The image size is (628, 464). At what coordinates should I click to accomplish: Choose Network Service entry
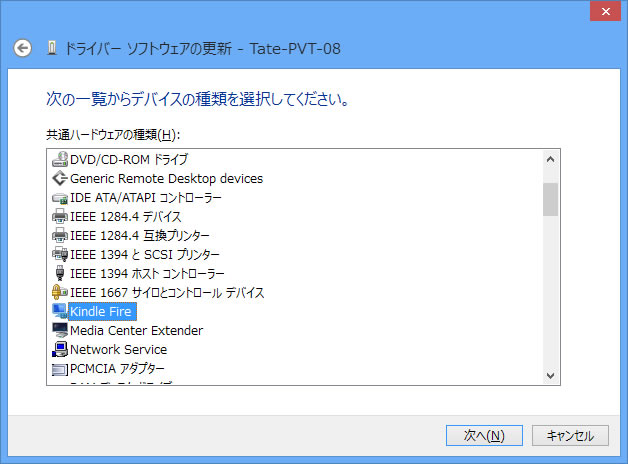click(x=119, y=350)
